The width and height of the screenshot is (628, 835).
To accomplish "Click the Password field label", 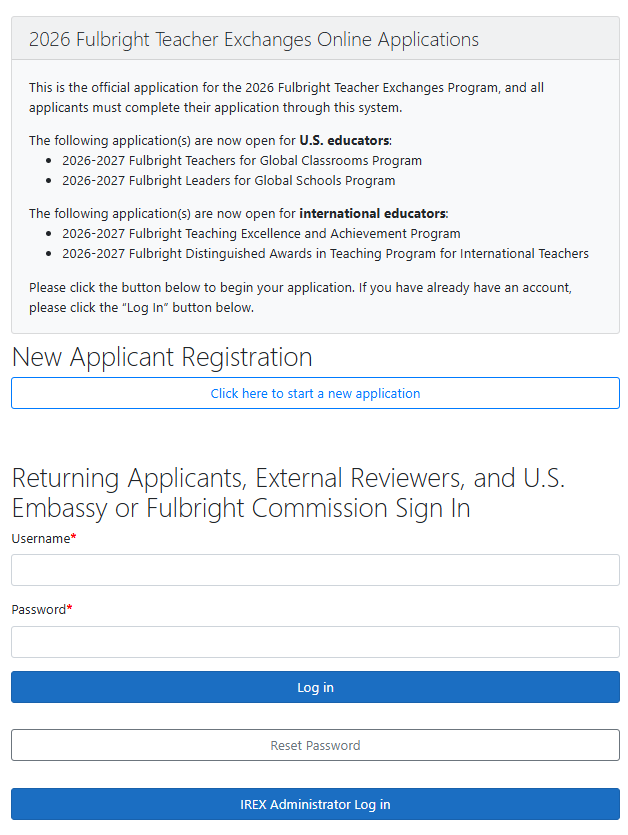I will [x=39, y=610].
